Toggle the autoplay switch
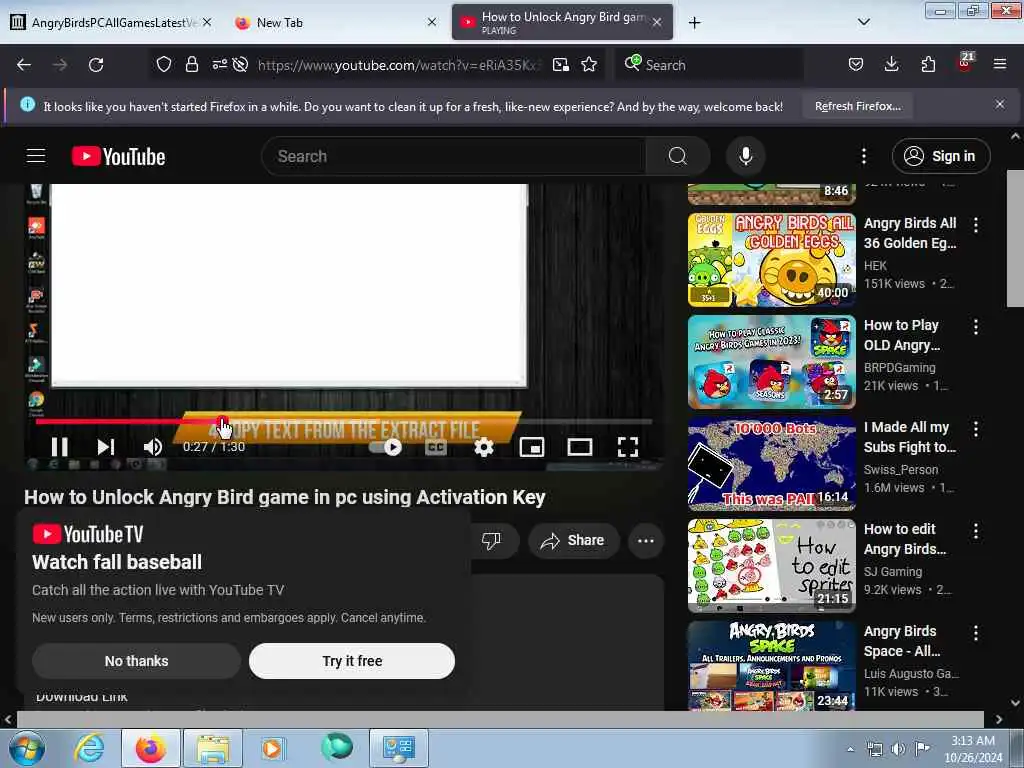This screenshot has width=1024, height=768. [x=385, y=447]
